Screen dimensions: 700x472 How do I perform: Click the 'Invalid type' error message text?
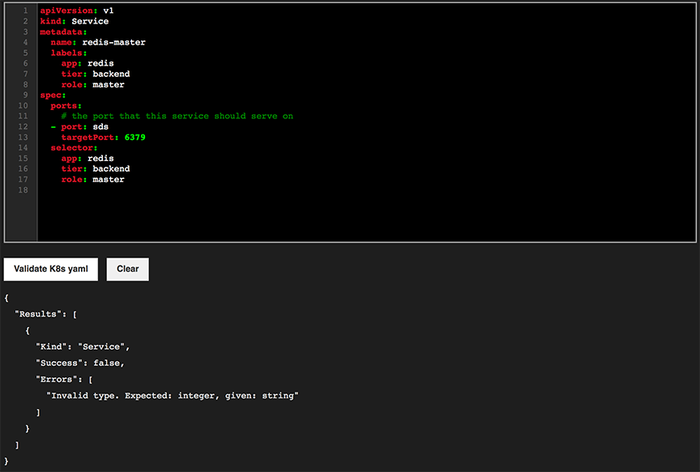pyautogui.click(x=172, y=395)
